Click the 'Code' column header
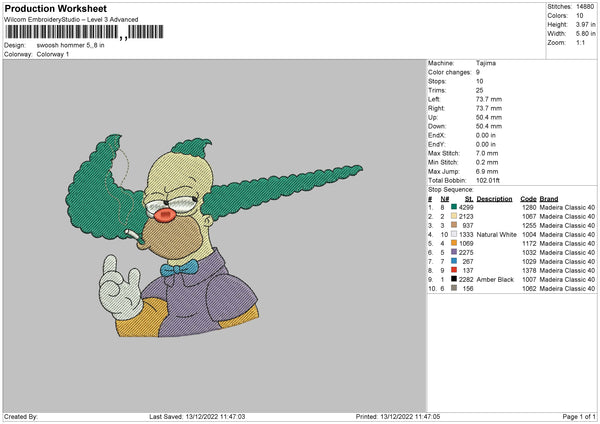Image resolution: width=600 pixels, height=424 pixels. [528, 199]
